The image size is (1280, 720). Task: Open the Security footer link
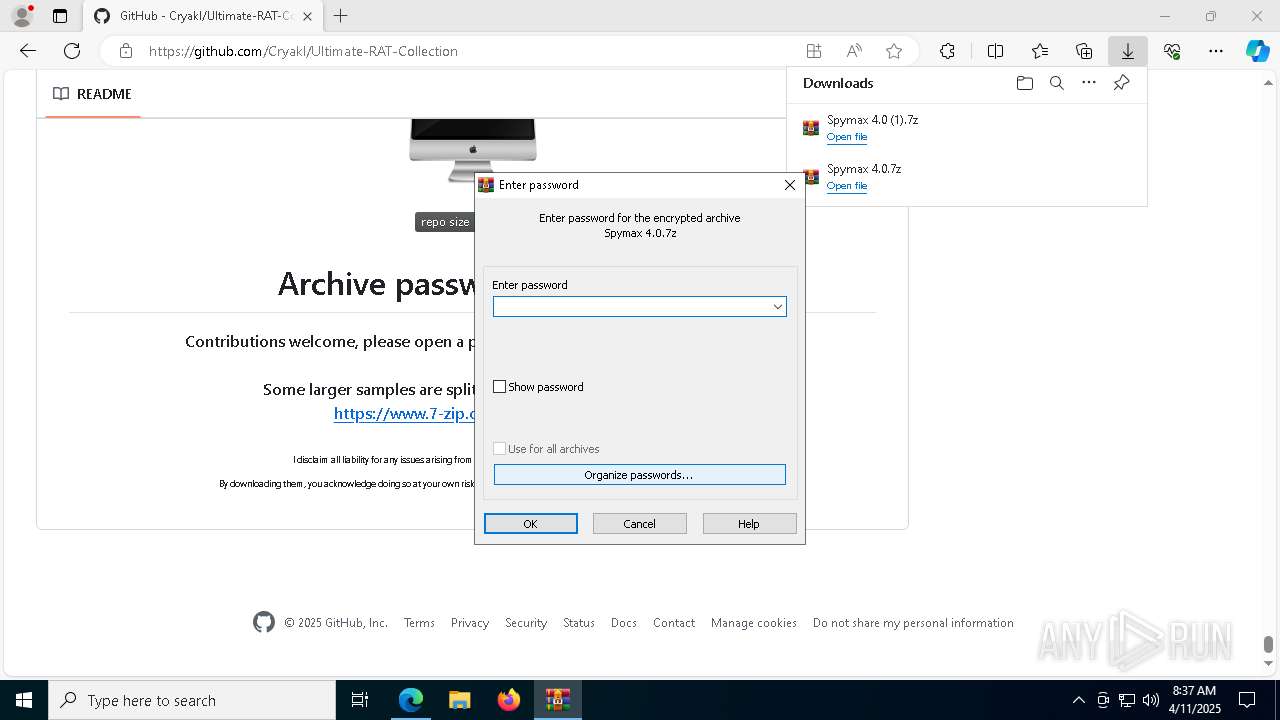tap(526, 623)
